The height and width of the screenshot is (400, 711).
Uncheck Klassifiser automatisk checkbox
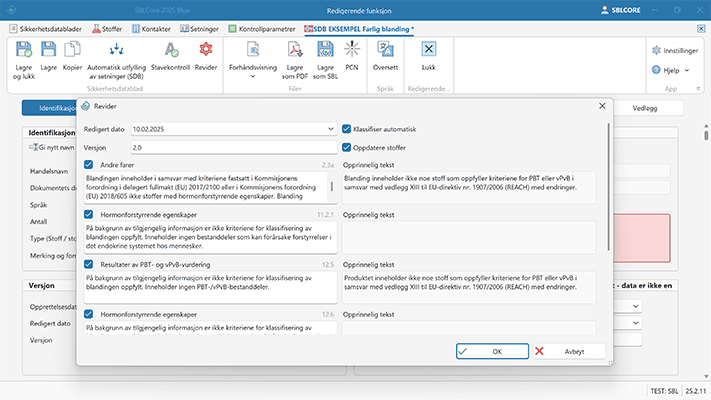347,129
